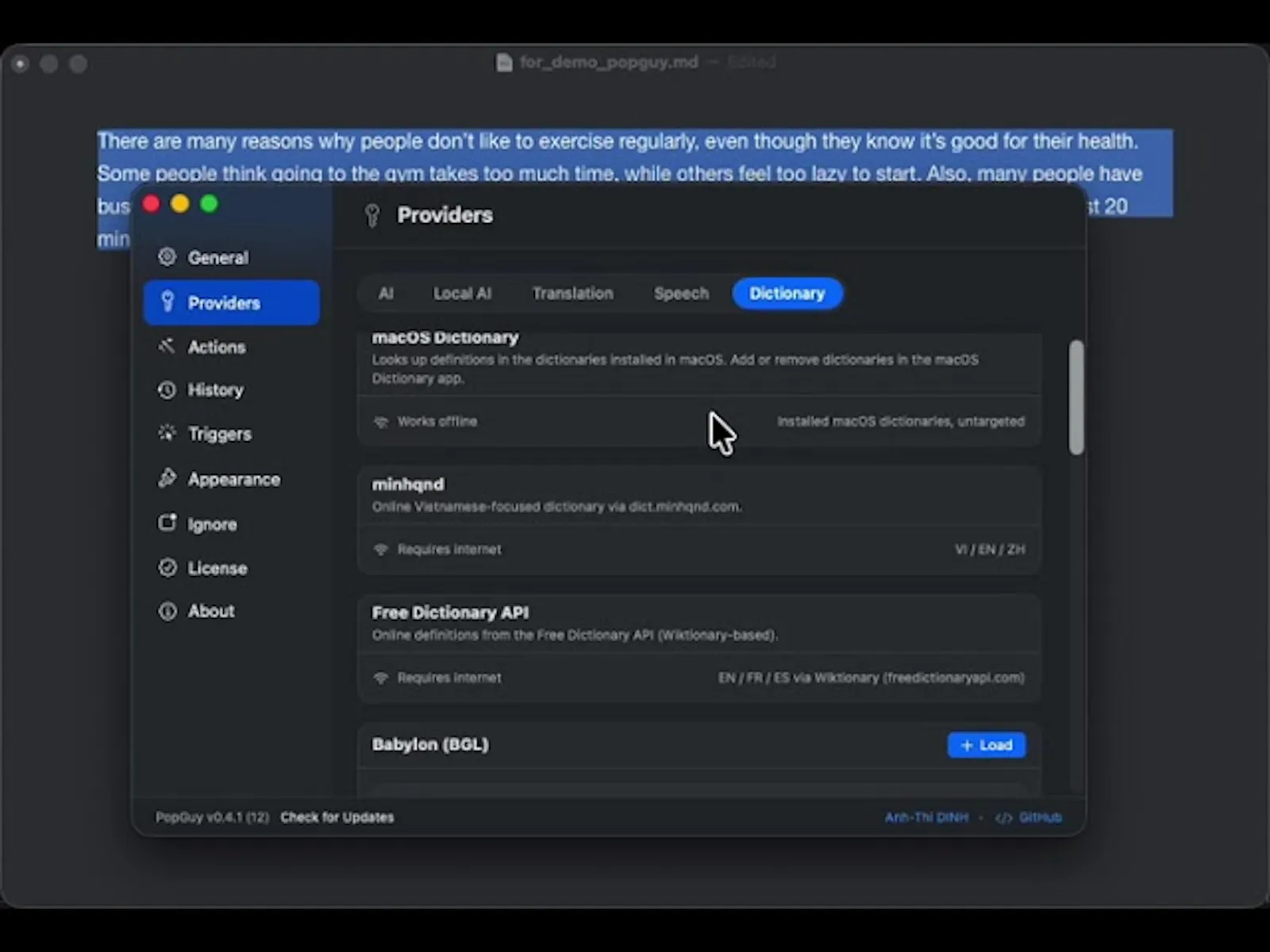
Task: Click the Triggers sparkle icon
Action: point(167,433)
